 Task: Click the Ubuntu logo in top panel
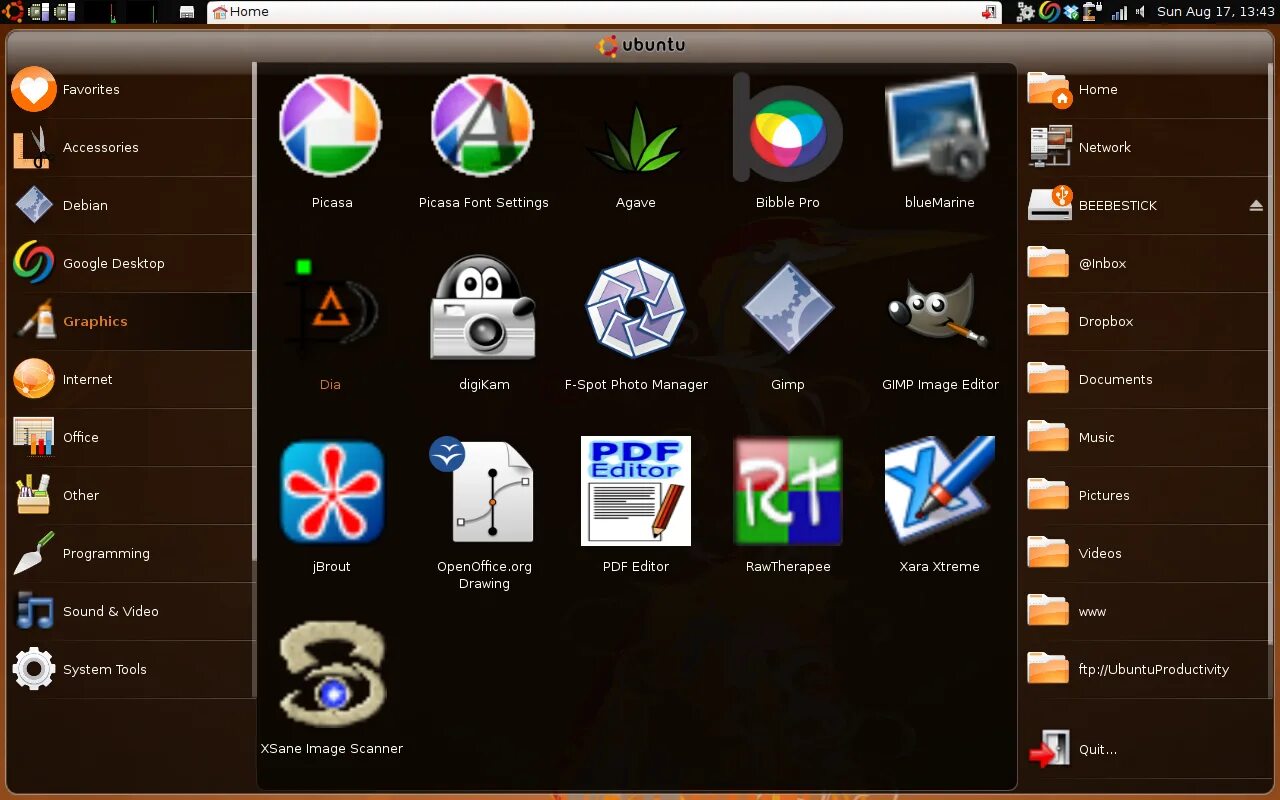12,12
